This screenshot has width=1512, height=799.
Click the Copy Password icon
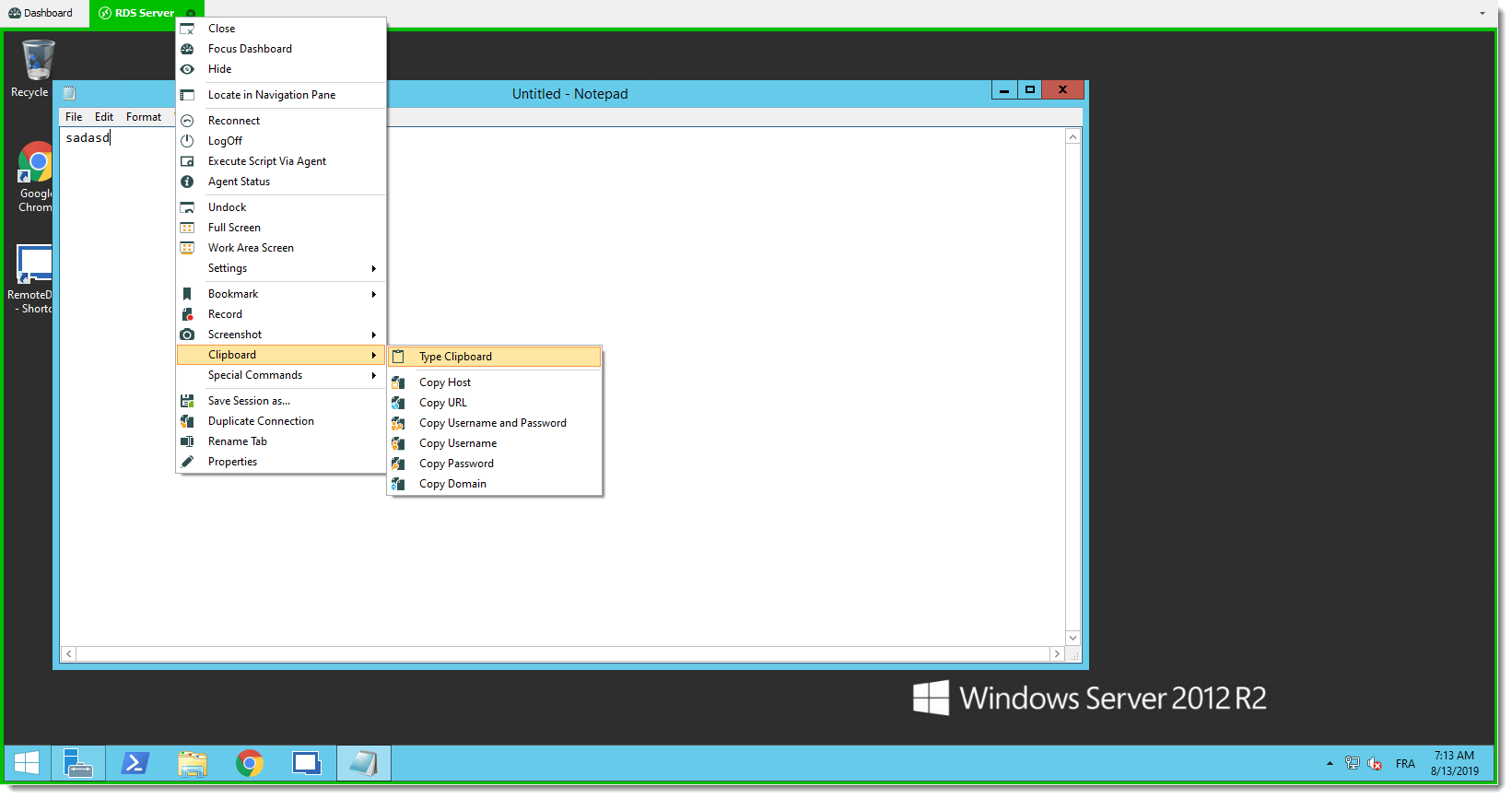point(398,464)
